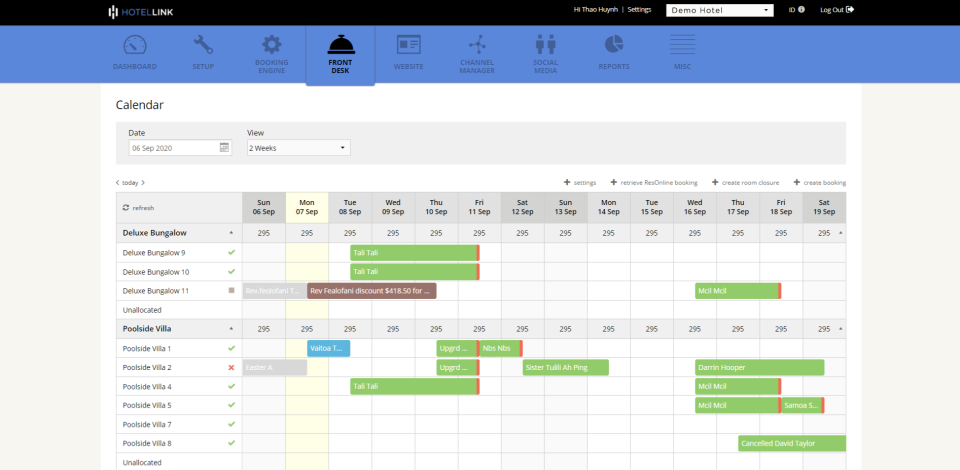The height and width of the screenshot is (470, 960).
Task: Open Upgrd booking on Poolside Villa 2
Action: (458, 367)
